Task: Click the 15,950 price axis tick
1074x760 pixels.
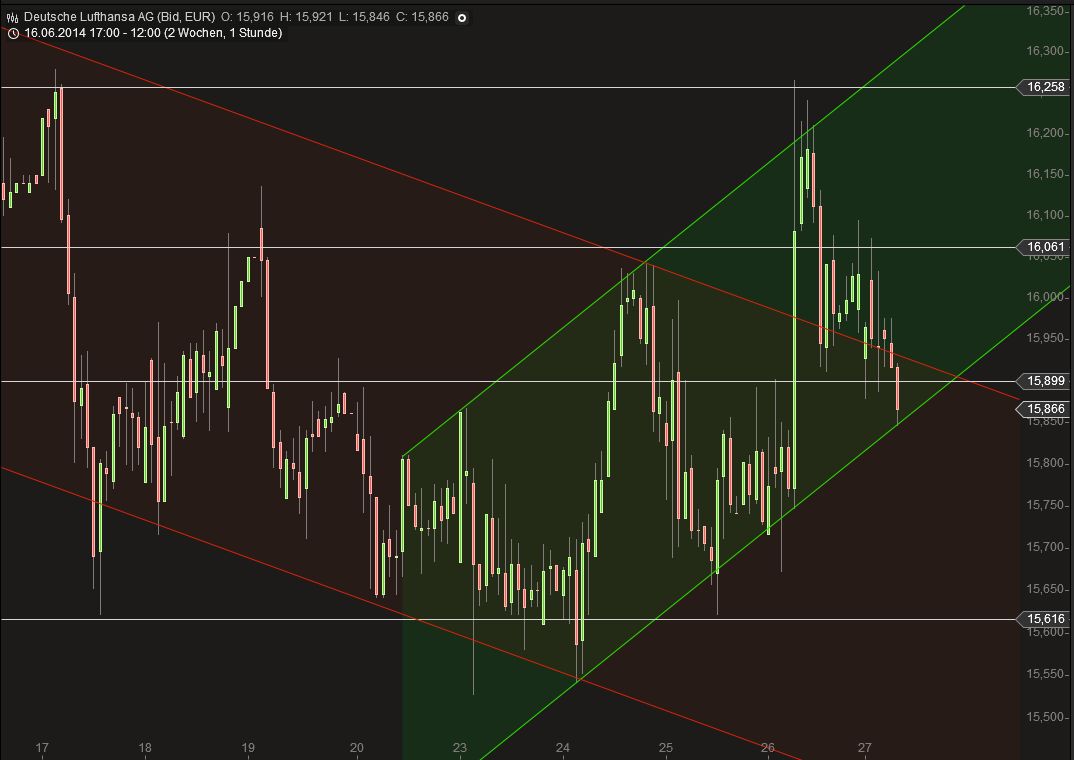Action: (x=1045, y=338)
